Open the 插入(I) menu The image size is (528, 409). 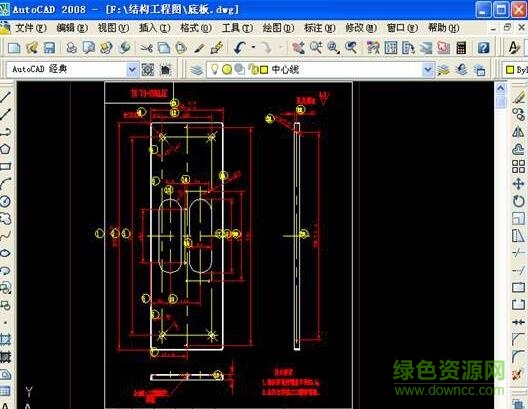(x=155, y=28)
